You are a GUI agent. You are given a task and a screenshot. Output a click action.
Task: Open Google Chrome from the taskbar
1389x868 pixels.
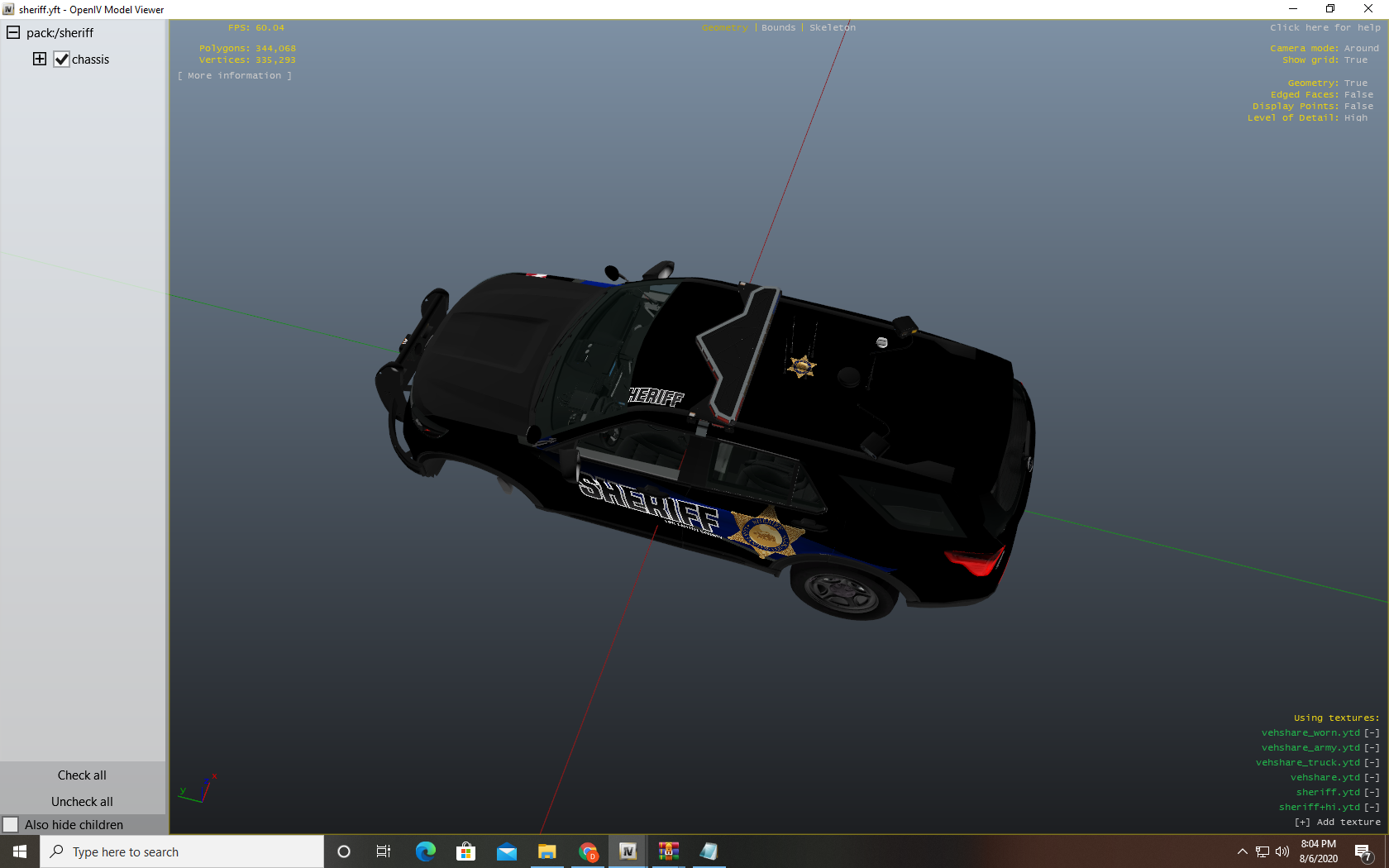click(x=588, y=851)
